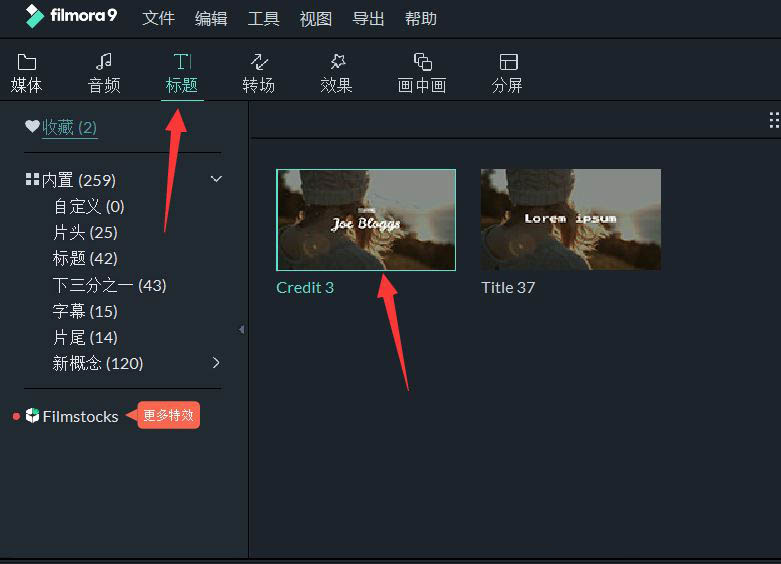The height and width of the screenshot is (564, 781).
Task: Select the Credit 3 thumbnail
Action: point(366,220)
